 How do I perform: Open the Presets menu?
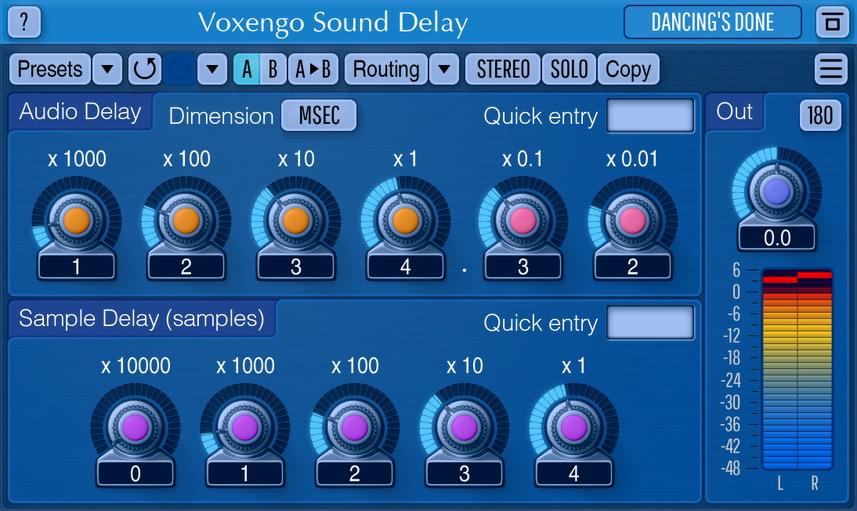(50, 69)
